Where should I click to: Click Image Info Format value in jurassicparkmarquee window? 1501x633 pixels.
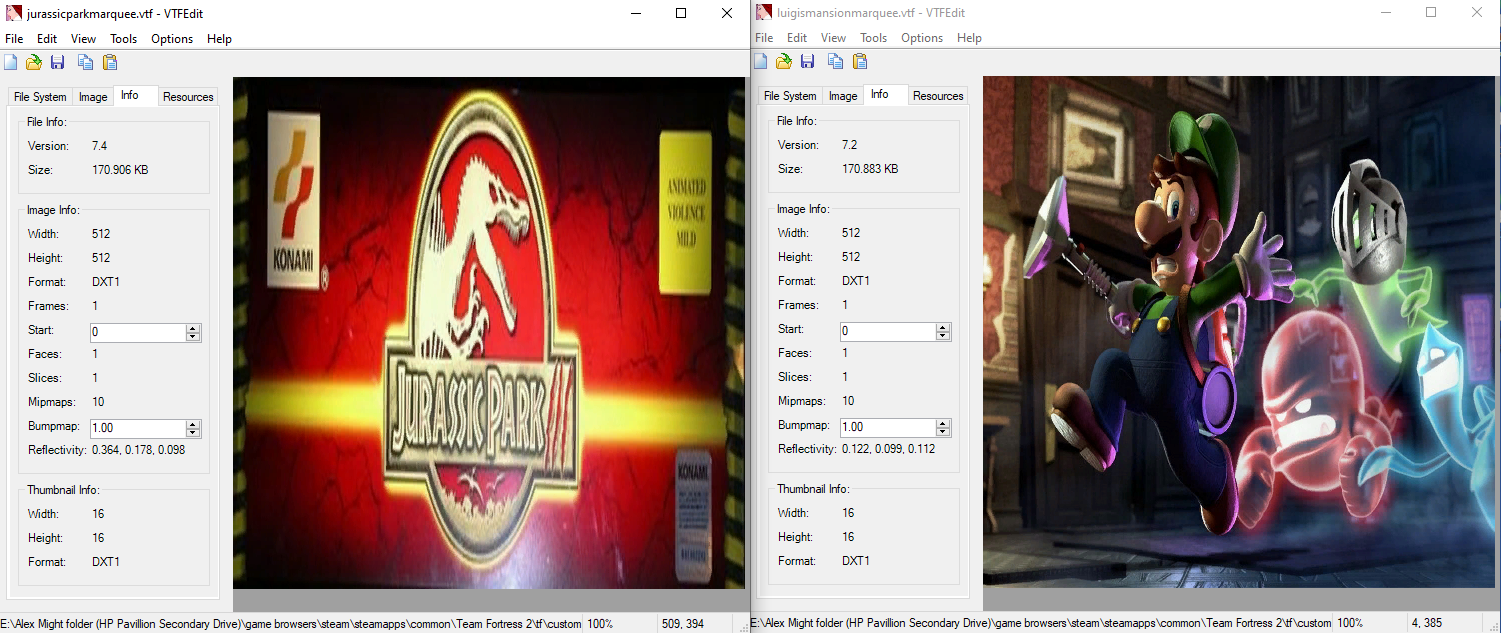[x=106, y=282]
